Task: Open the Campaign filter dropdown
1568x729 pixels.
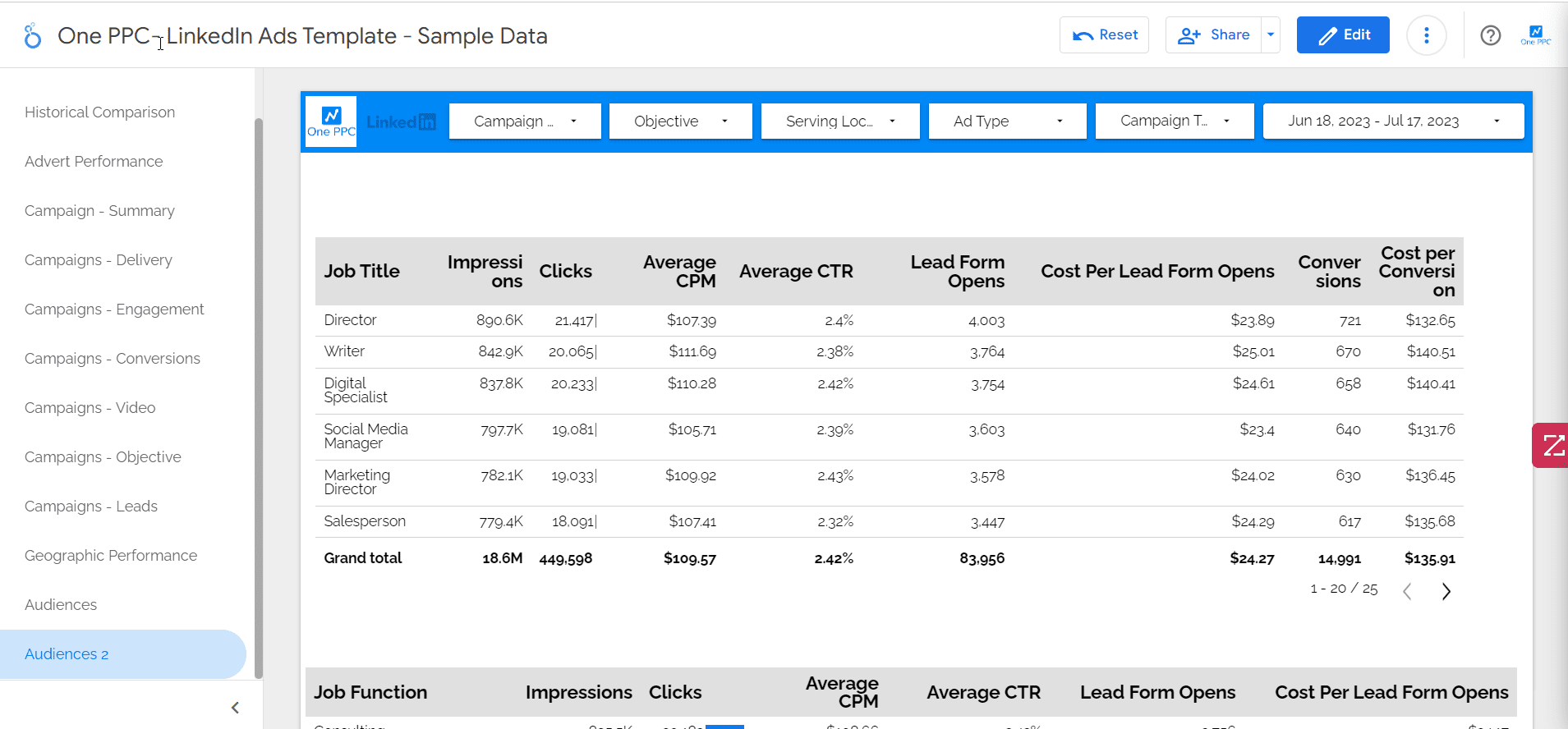Action: pyautogui.click(x=525, y=121)
